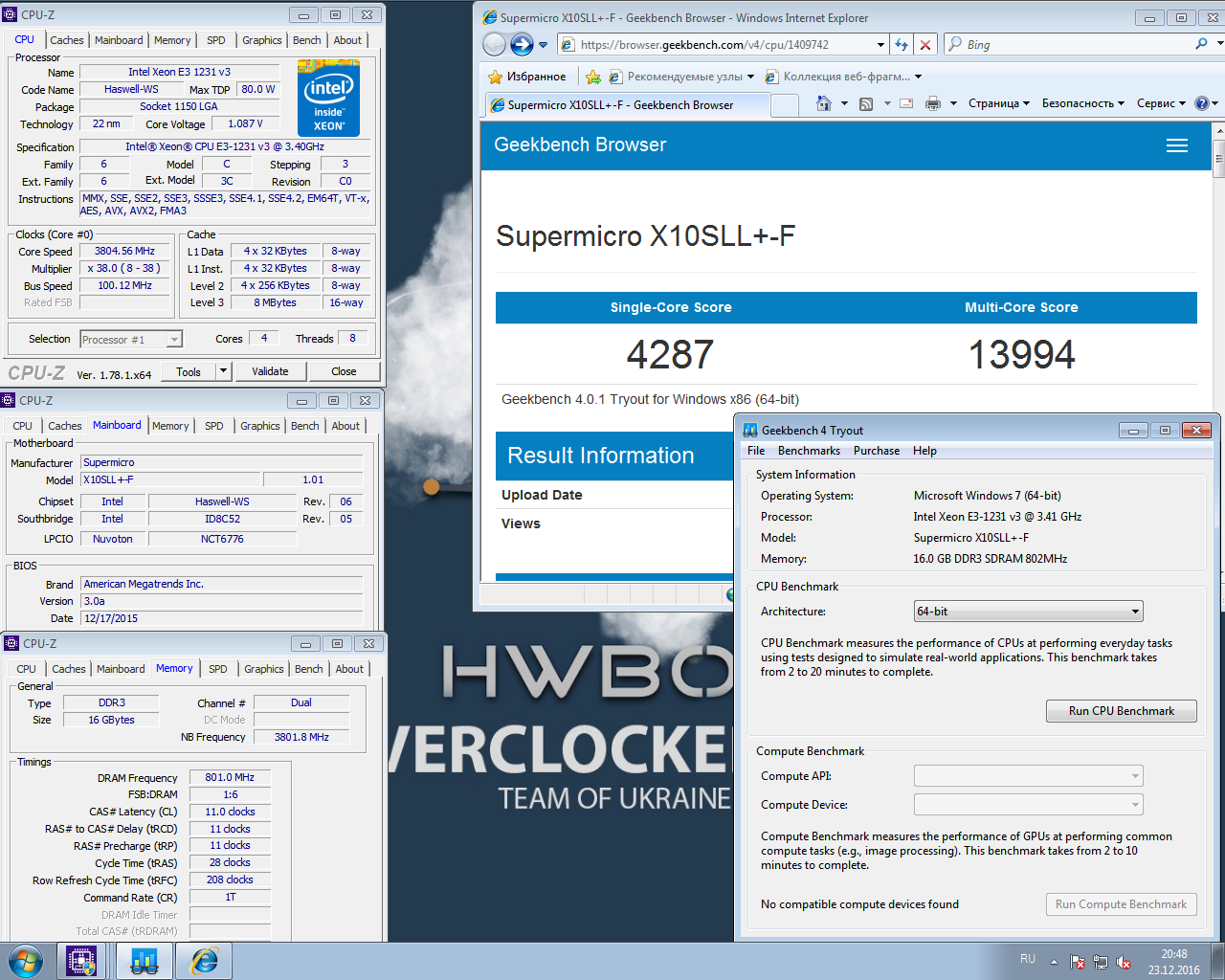Expand the Коллекция веб-фрагм... dropdown
This screenshot has width=1225, height=980.
click(918, 77)
